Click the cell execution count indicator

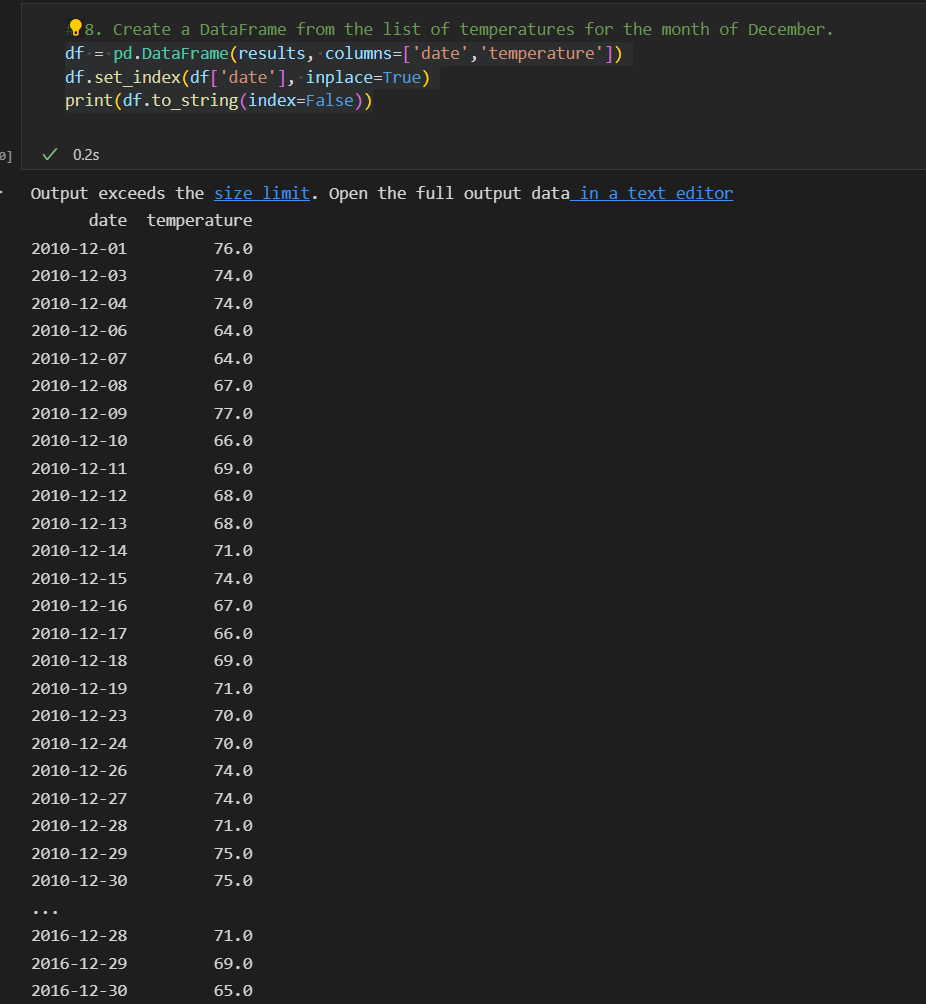(x=4, y=154)
